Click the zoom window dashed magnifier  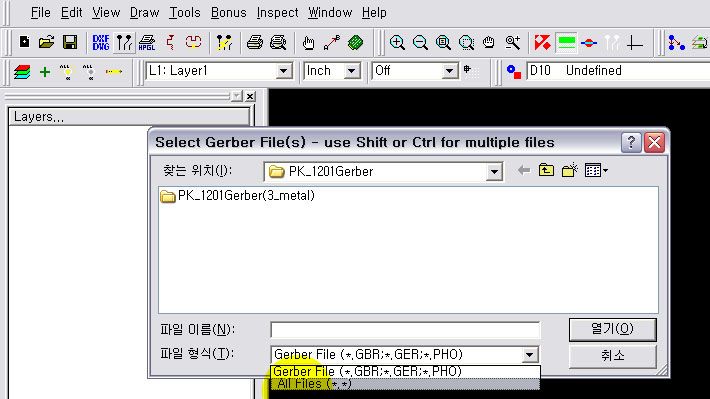(466, 43)
